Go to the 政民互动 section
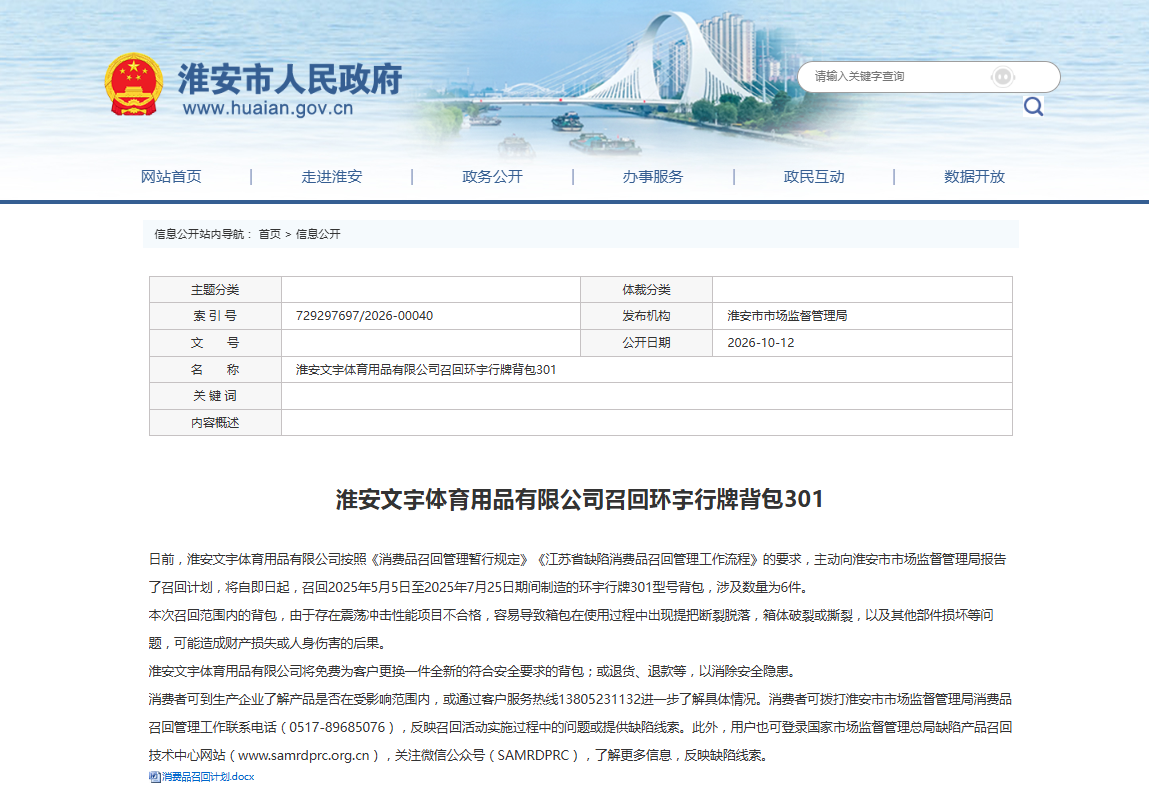1149x795 pixels. (x=814, y=177)
